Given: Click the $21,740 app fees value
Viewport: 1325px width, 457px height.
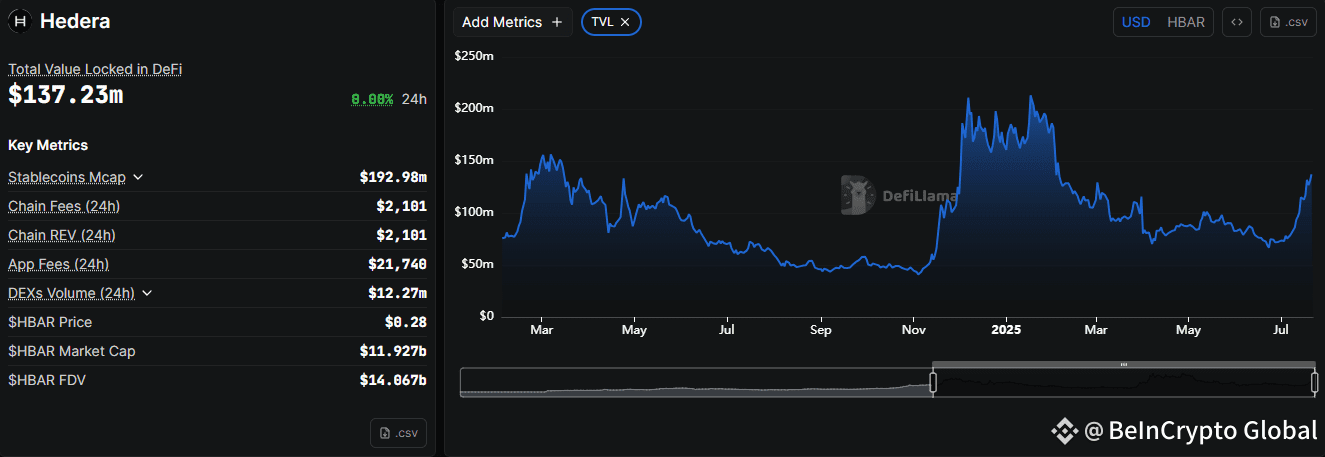Looking at the screenshot, I should [x=397, y=264].
